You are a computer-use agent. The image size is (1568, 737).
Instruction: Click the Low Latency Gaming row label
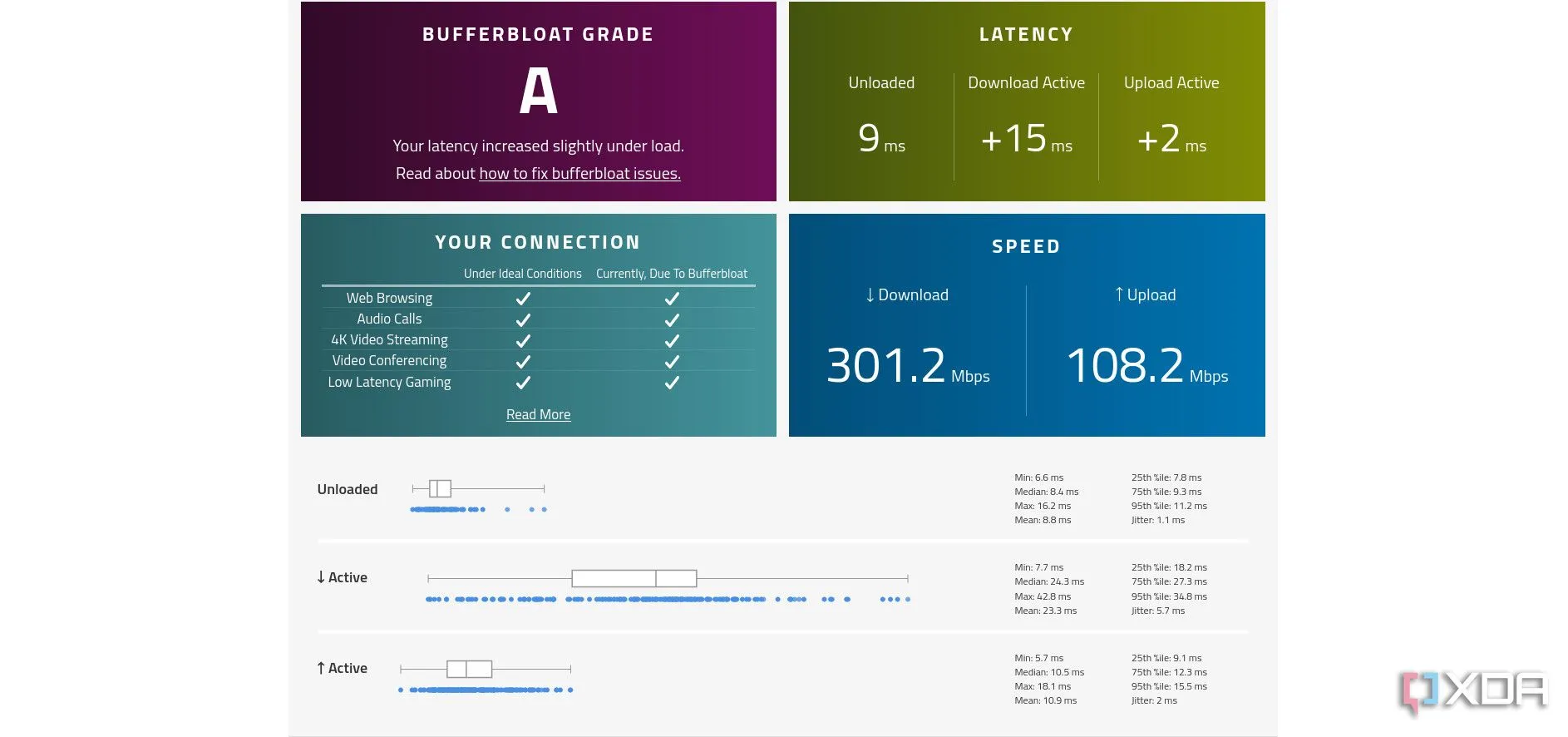[389, 382]
